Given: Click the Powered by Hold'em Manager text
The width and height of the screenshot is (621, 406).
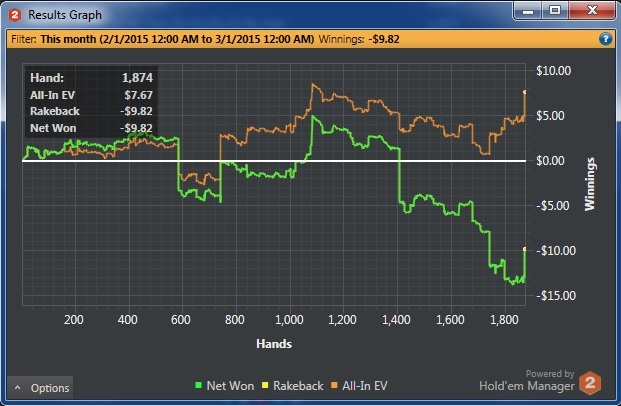Looking at the screenshot, I should [x=527, y=380].
